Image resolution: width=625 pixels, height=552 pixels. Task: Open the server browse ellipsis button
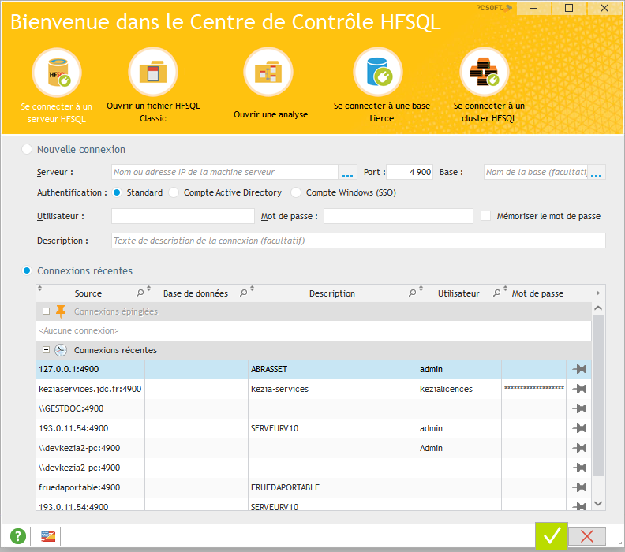[348, 172]
